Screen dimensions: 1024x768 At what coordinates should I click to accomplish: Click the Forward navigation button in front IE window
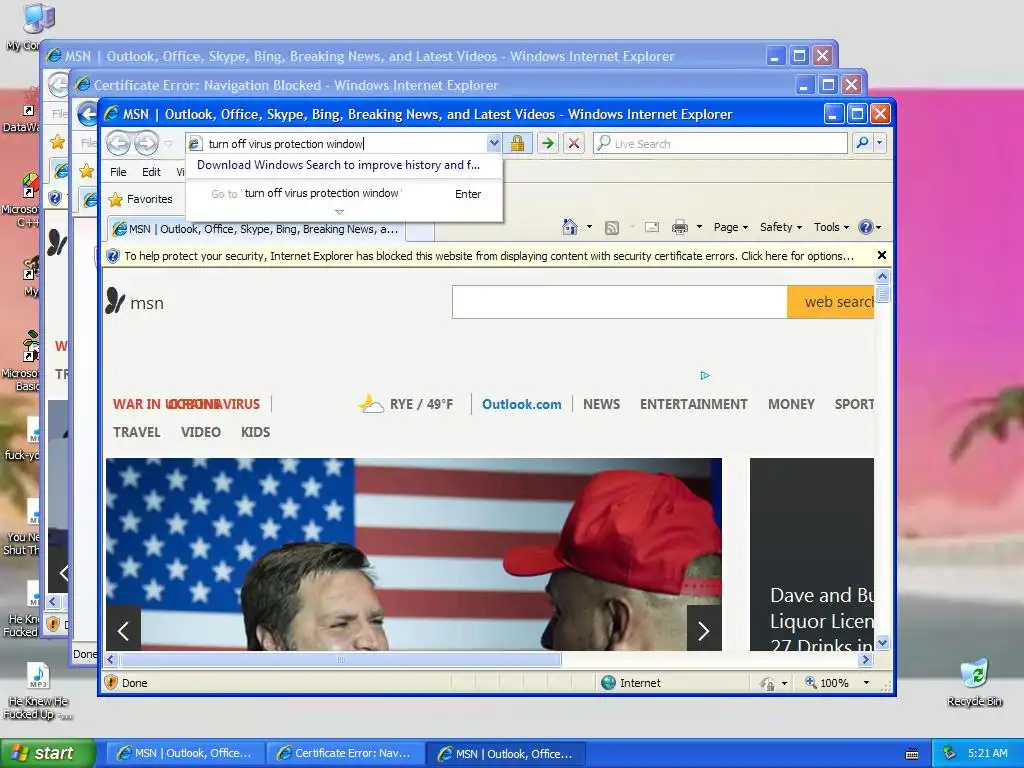(146, 143)
